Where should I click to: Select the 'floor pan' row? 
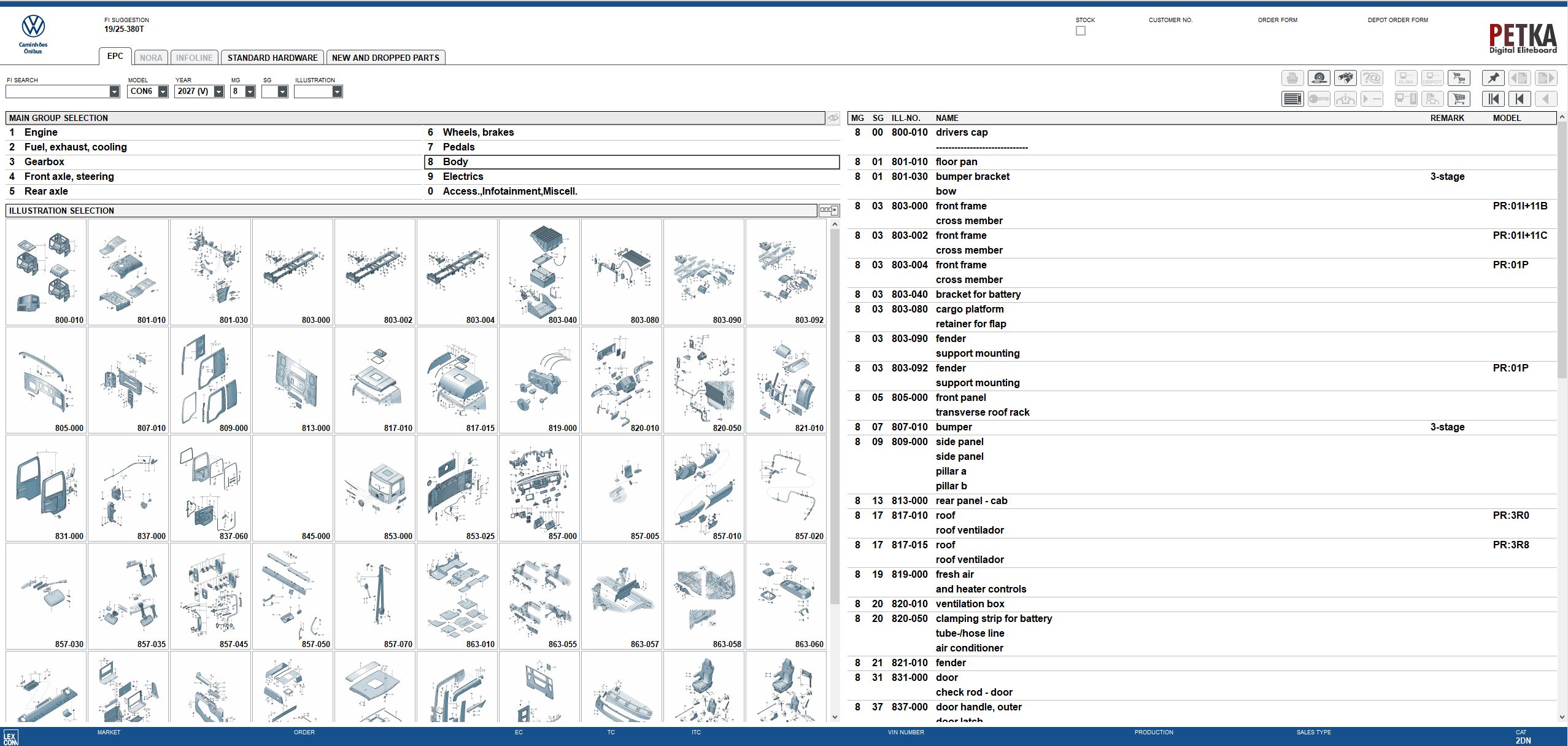(1202, 162)
